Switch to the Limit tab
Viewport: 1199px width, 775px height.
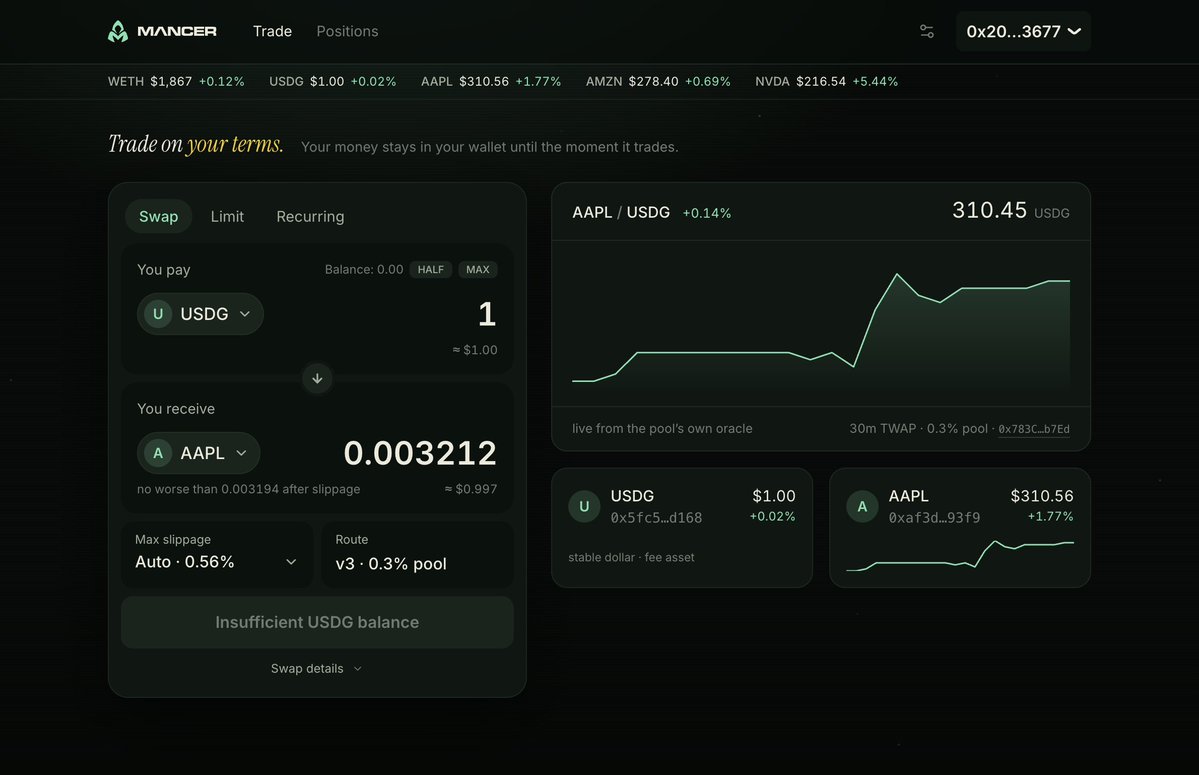click(227, 216)
